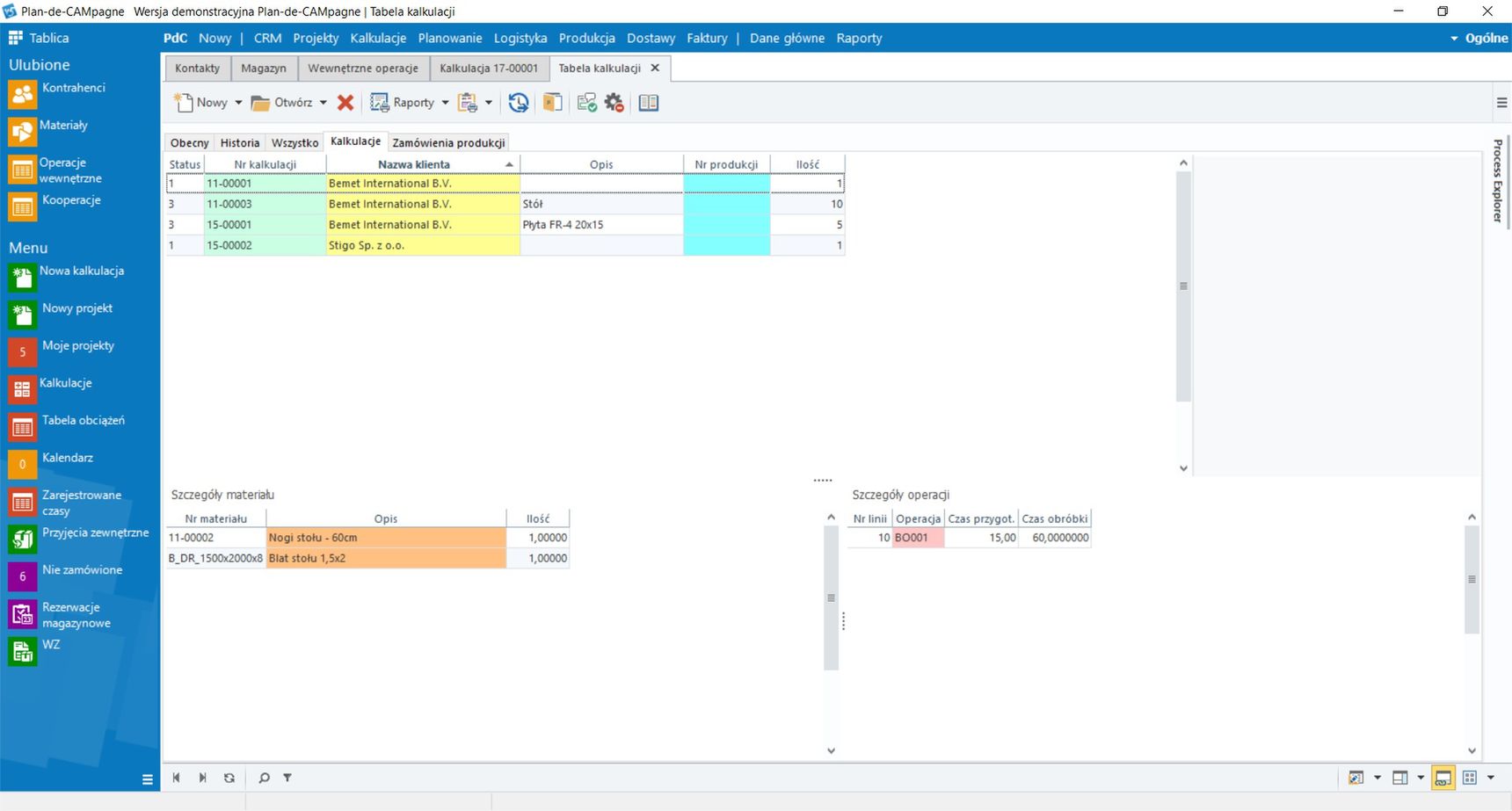Open Nie zamówione sidebar tile
The image size is (1512, 811).
point(65,576)
